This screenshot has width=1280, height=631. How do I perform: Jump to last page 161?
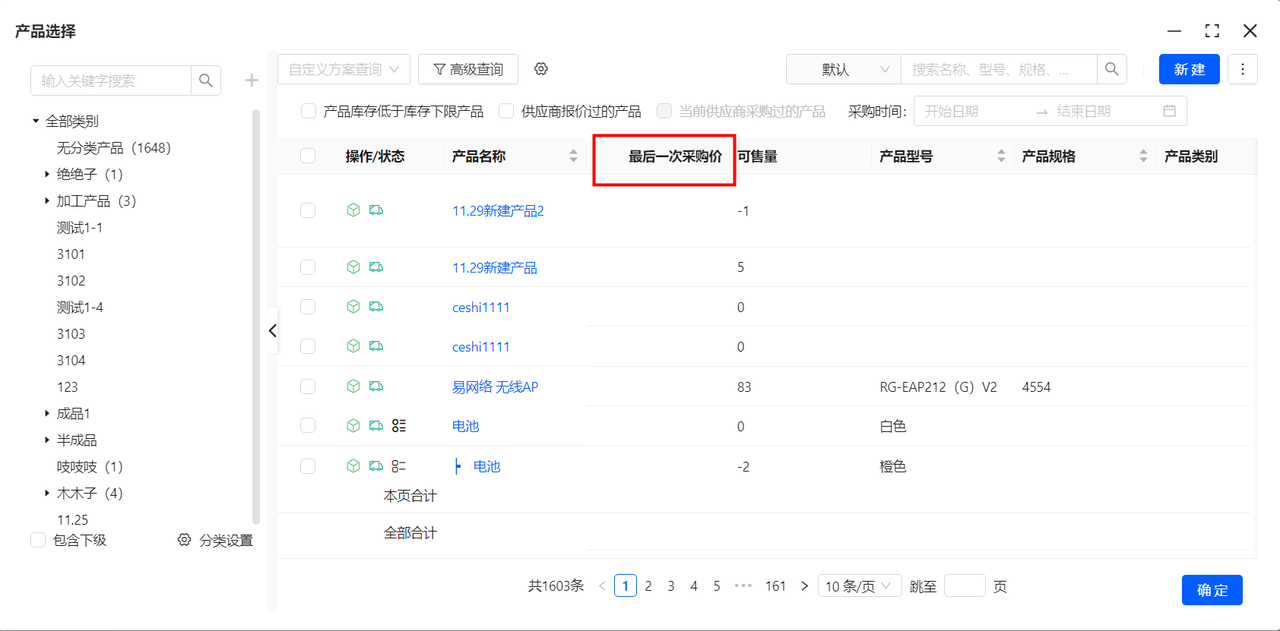(776, 586)
